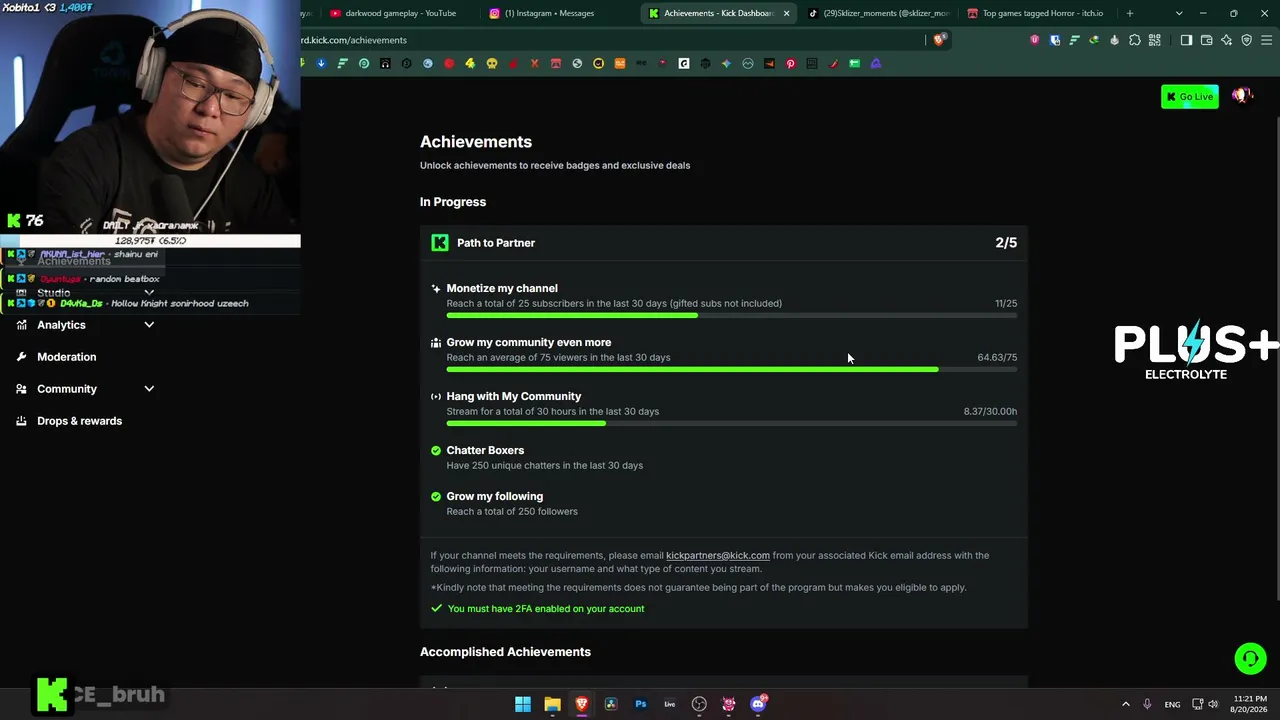Click the In Progress heading
The image size is (1280, 720).
(x=453, y=202)
